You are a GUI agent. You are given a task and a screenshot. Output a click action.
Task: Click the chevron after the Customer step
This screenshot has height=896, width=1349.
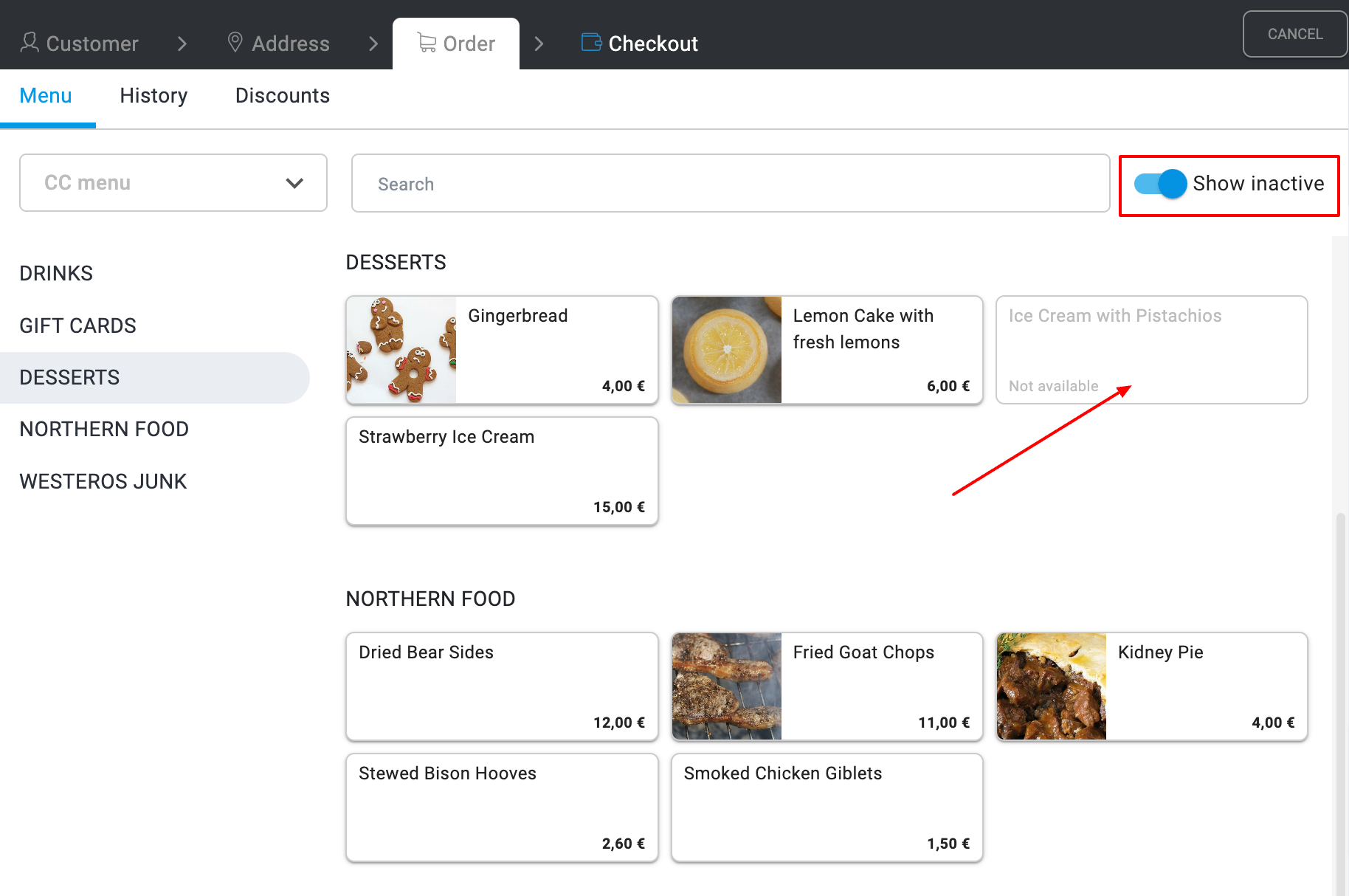coord(182,44)
